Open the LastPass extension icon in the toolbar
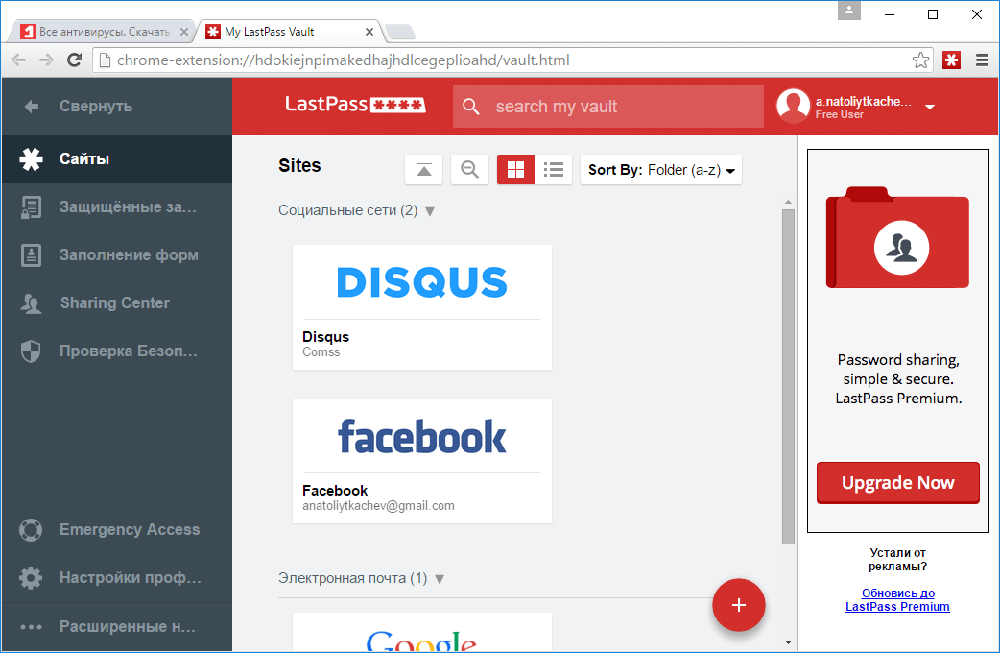This screenshot has height=653, width=1000. point(952,60)
